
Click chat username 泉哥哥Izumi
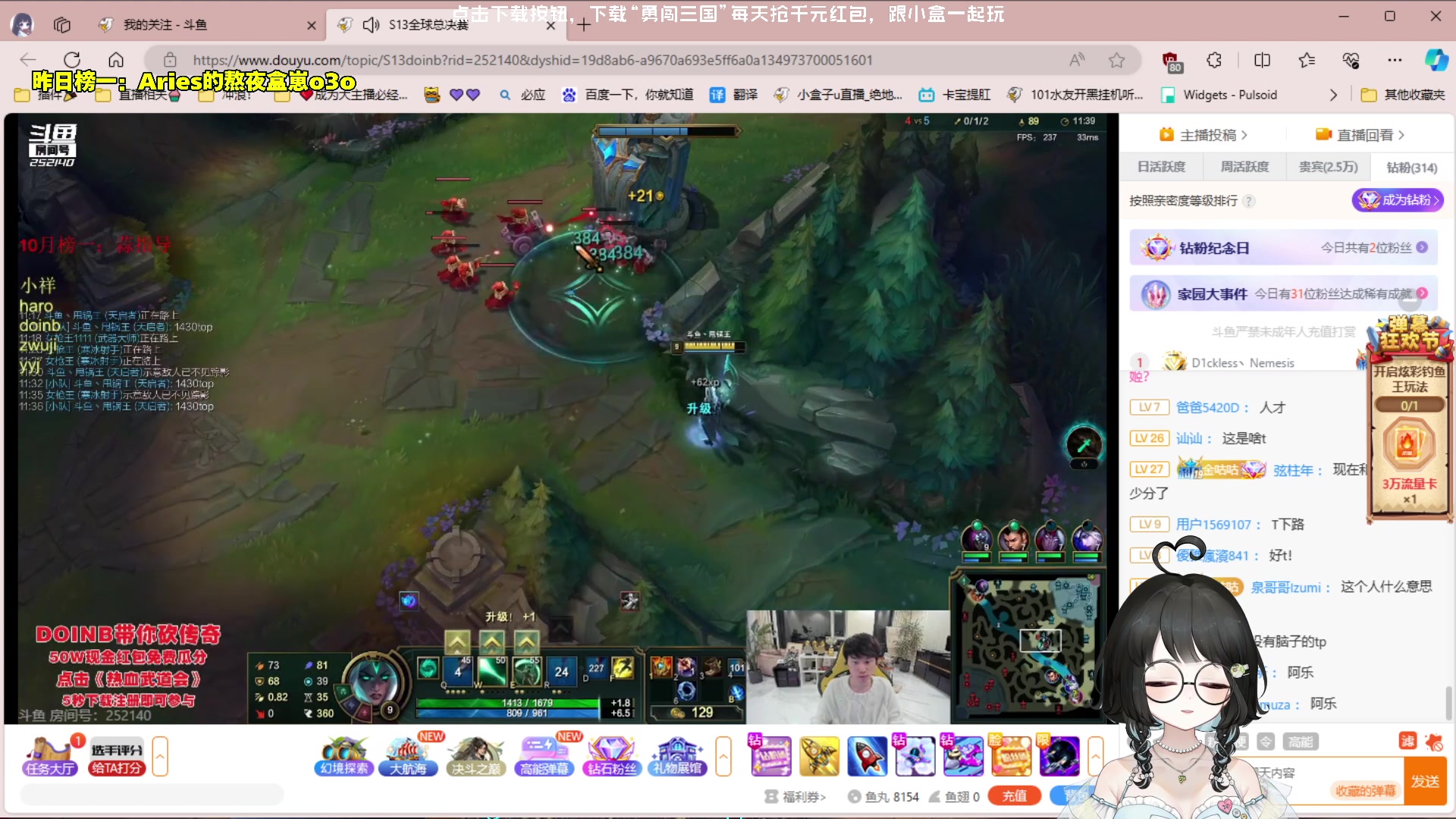tap(1285, 587)
